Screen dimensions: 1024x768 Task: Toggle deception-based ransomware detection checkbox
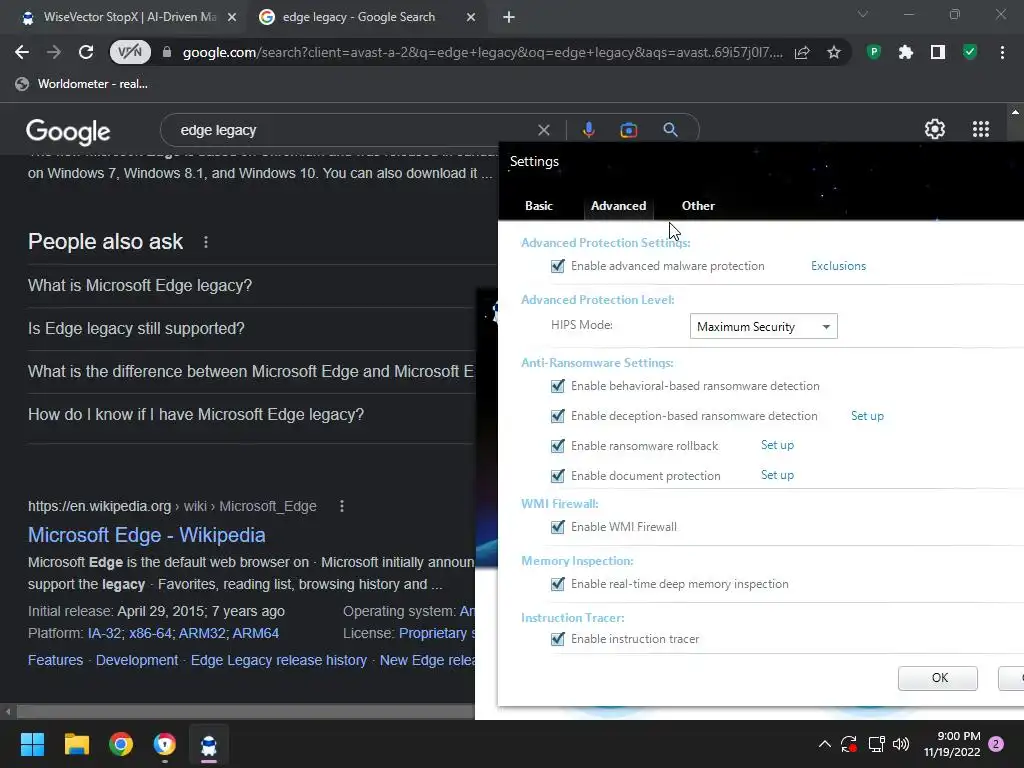[x=558, y=416]
